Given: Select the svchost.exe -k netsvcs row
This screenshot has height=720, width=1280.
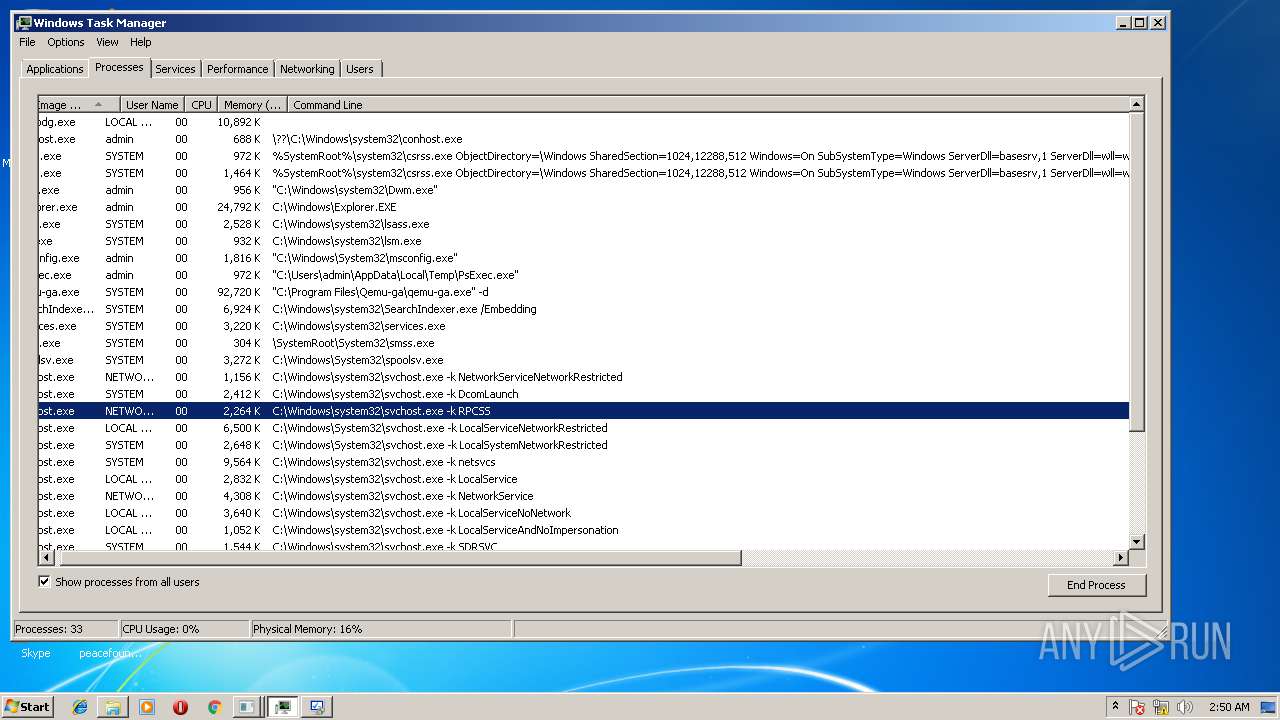Looking at the screenshot, I should pyautogui.click(x=583, y=462).
